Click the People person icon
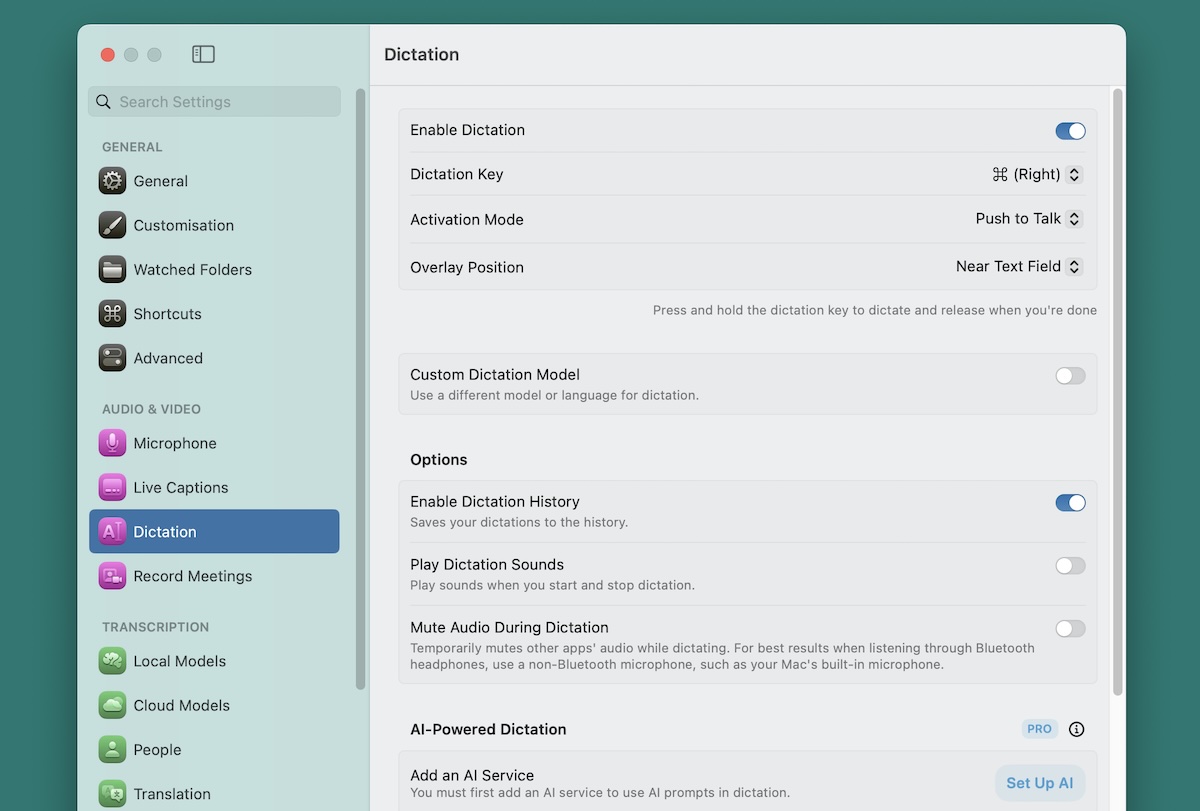1200x811 pixels. pos(112,750)
